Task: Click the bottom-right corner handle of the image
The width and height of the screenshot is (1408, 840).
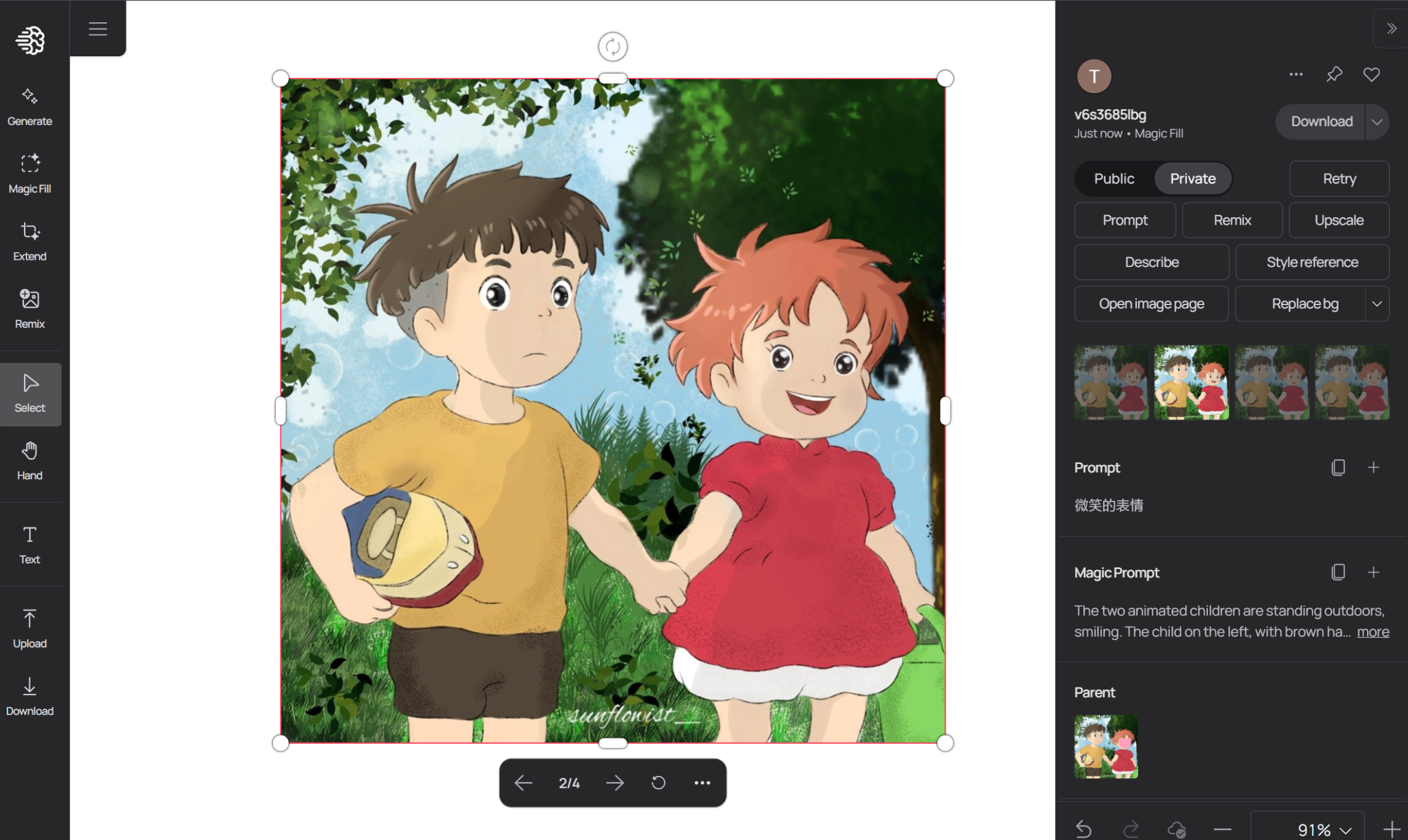Action: click(x=945, y=743)
